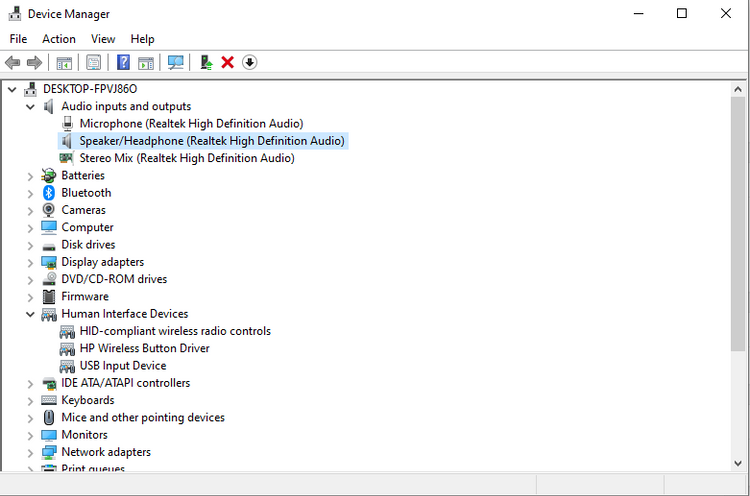The image size is (750, 496).
Task: Expand the Cameras category
Action: [30, 211]
